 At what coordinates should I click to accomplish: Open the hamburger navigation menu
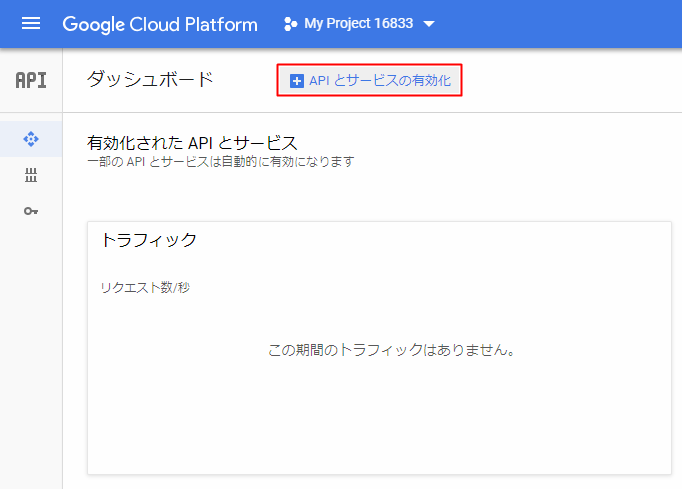click(31, 23)
